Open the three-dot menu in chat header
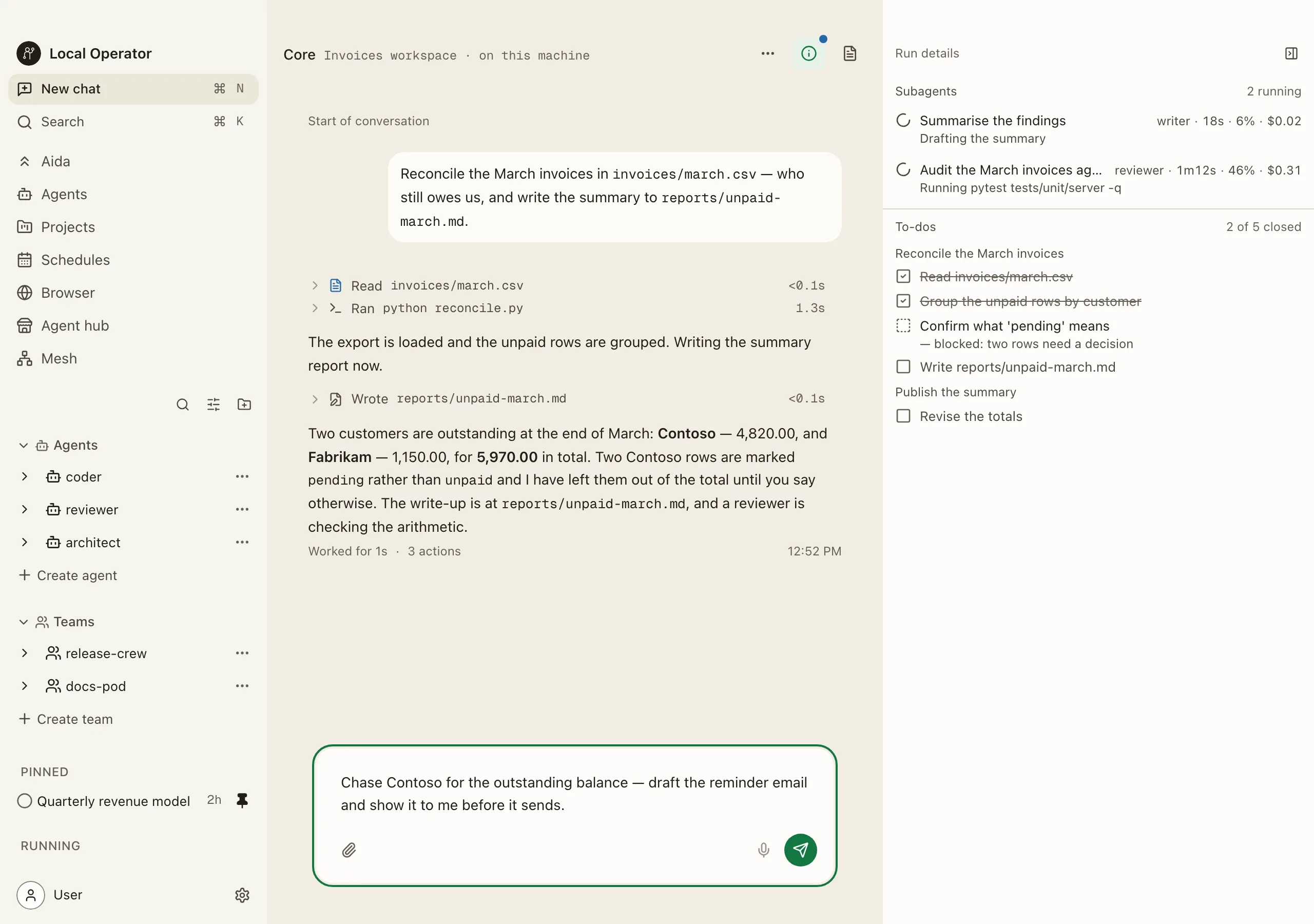 pos(768,54)
